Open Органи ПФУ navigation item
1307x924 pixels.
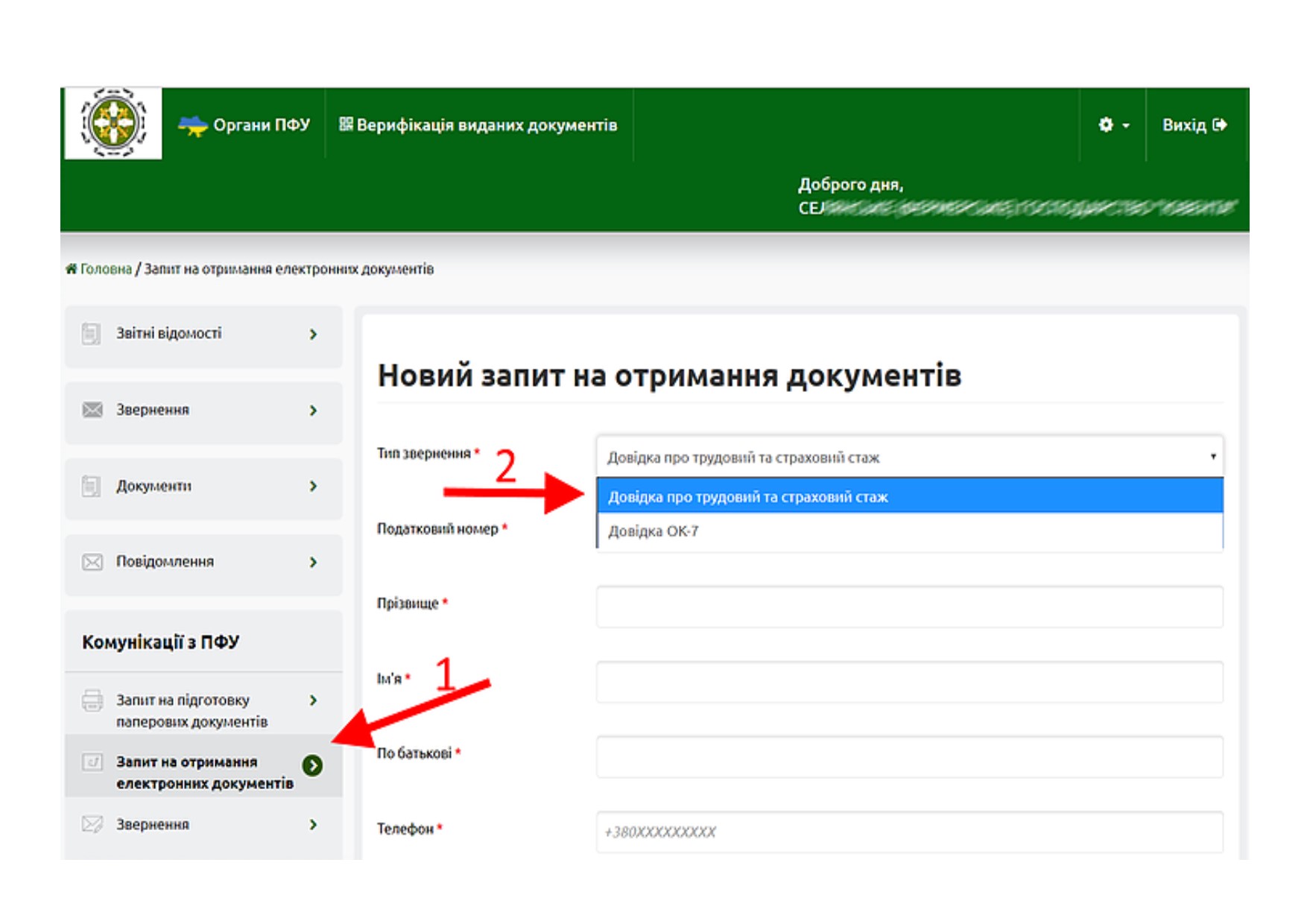(245, 125)
